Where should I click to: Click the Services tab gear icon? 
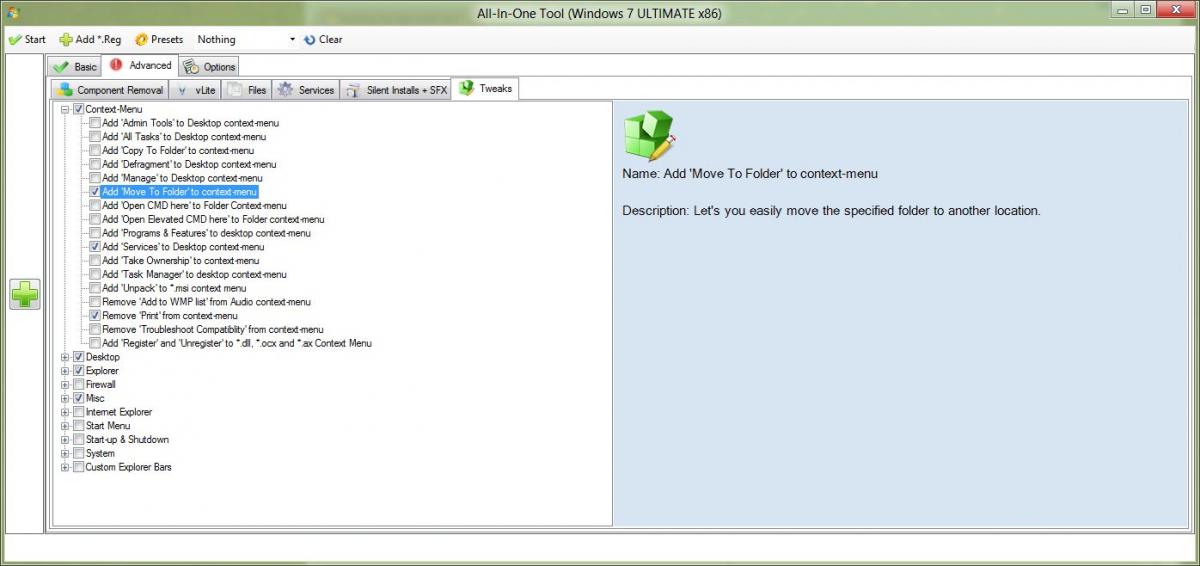(x=286, y=89)
